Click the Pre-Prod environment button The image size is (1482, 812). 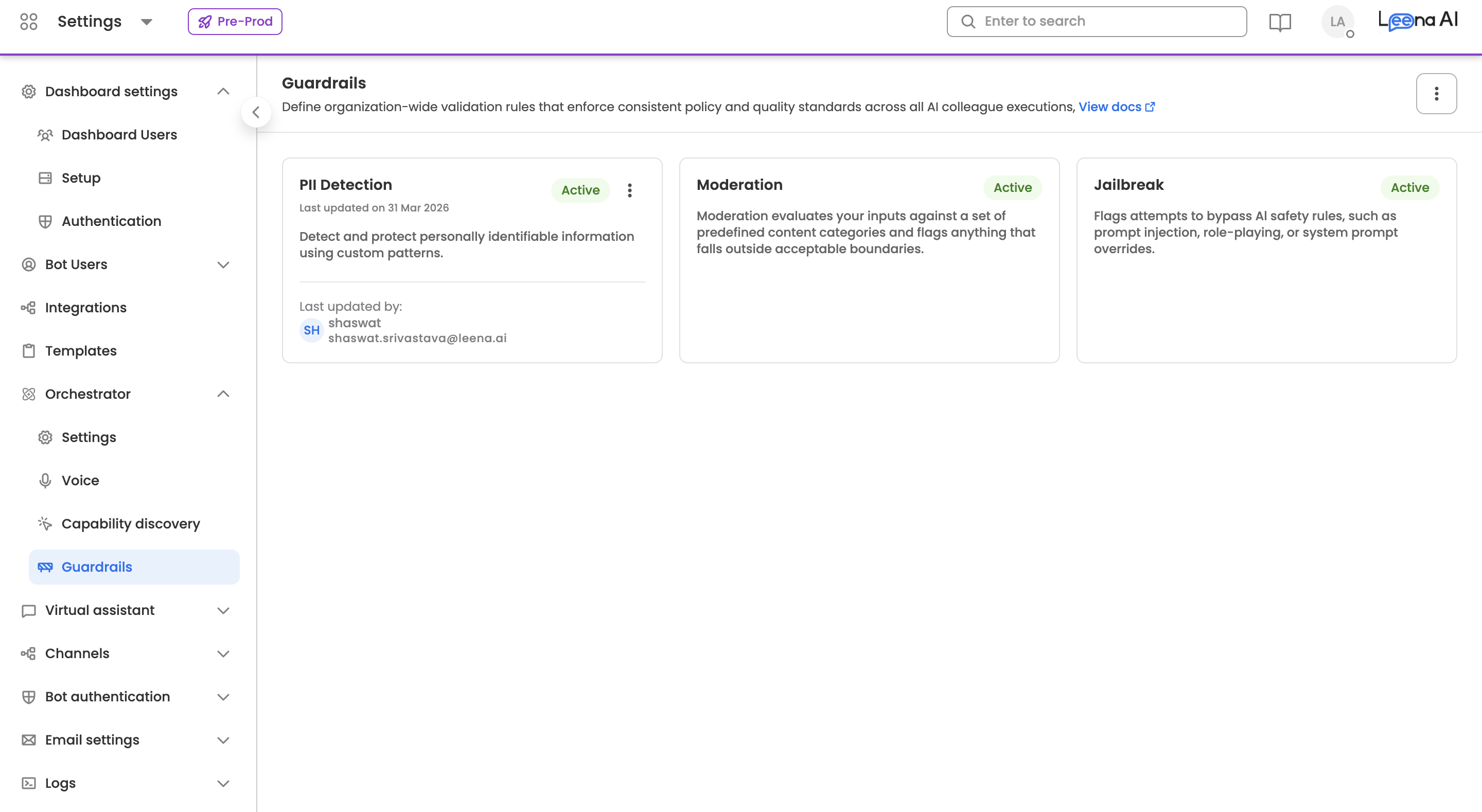click(x=235, y=22)
